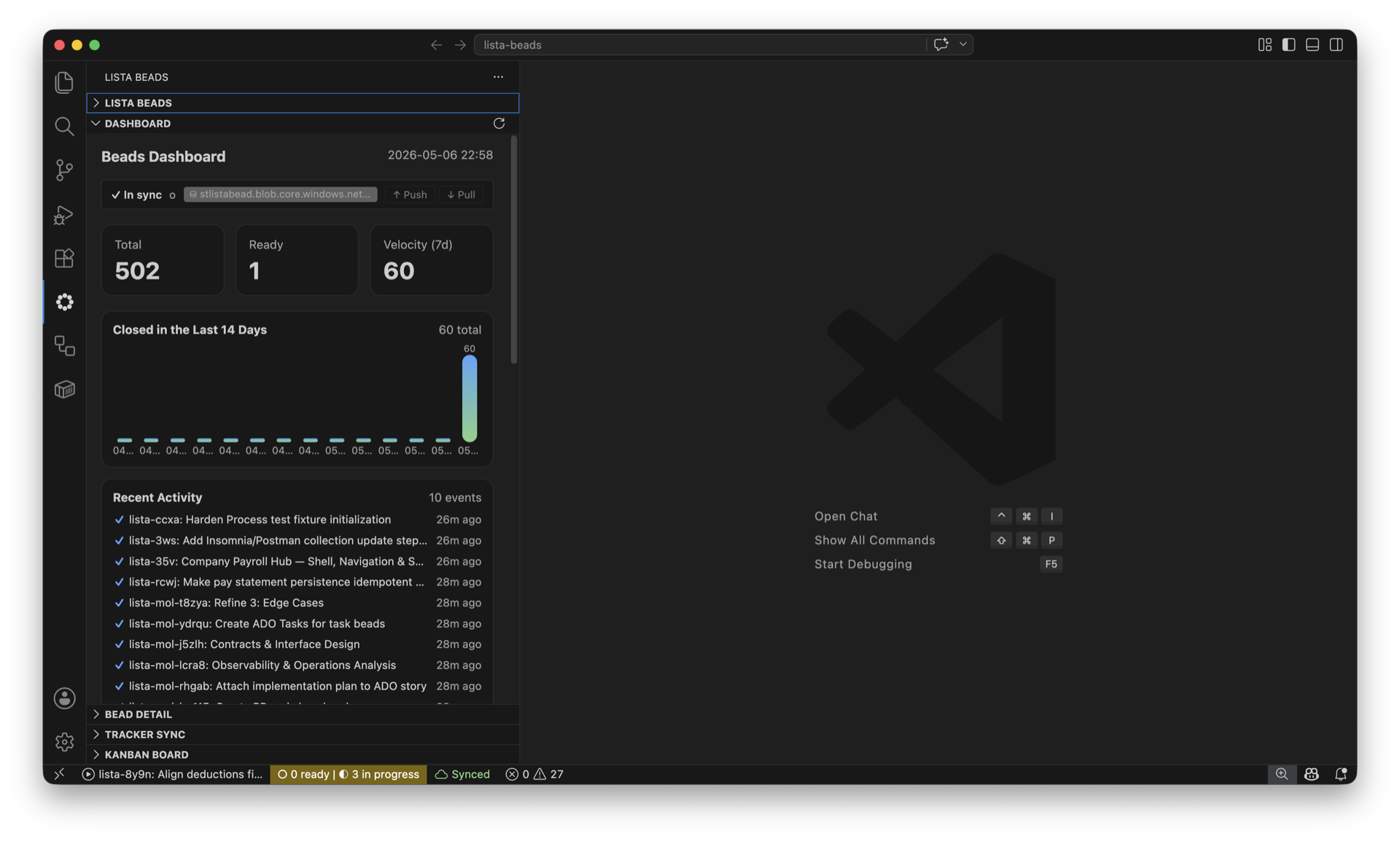Toggle the secondary side bar visibility
Screen dimensions: 1400x841
click(1337, 44)
